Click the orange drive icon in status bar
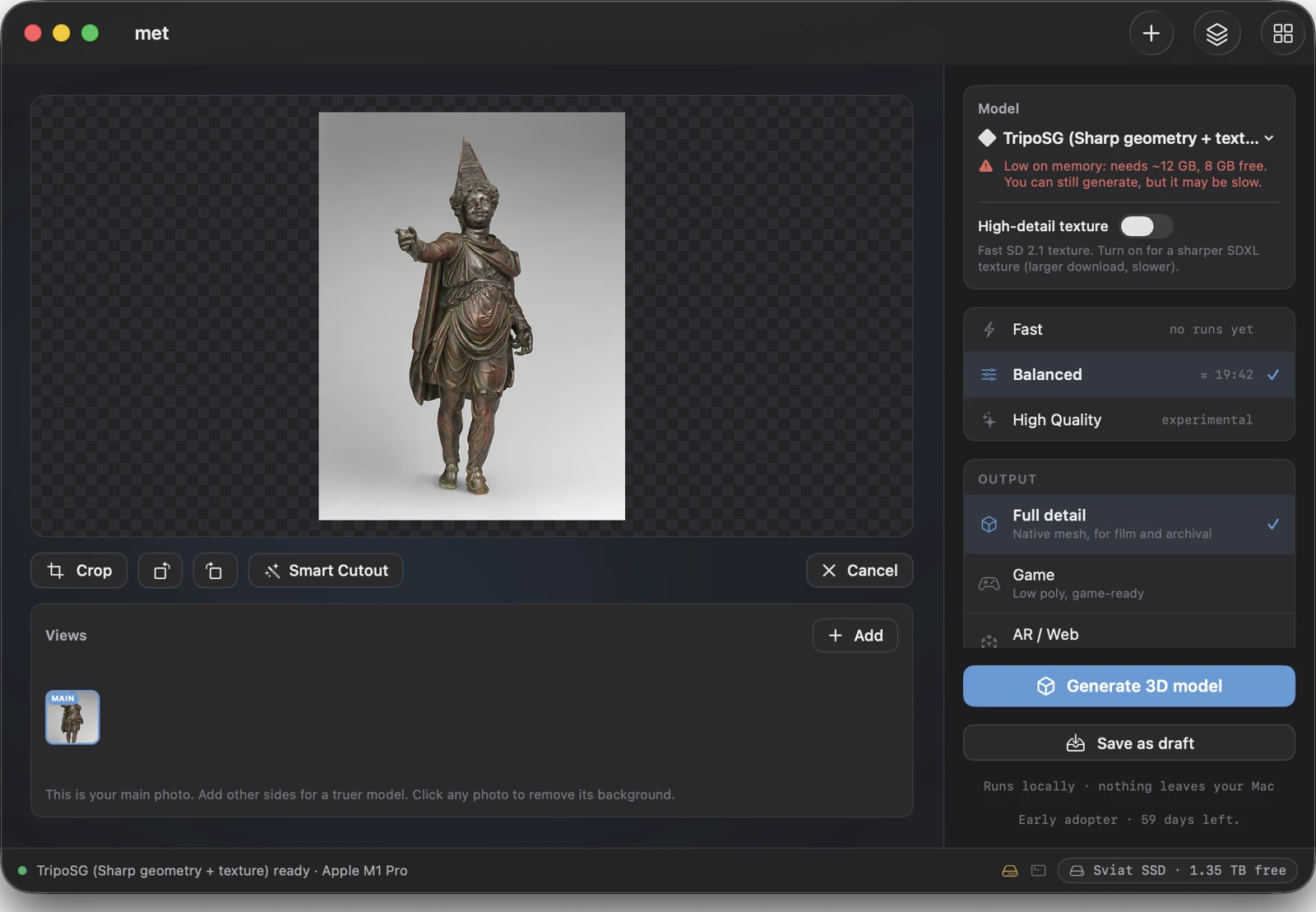 (1010, 871)
